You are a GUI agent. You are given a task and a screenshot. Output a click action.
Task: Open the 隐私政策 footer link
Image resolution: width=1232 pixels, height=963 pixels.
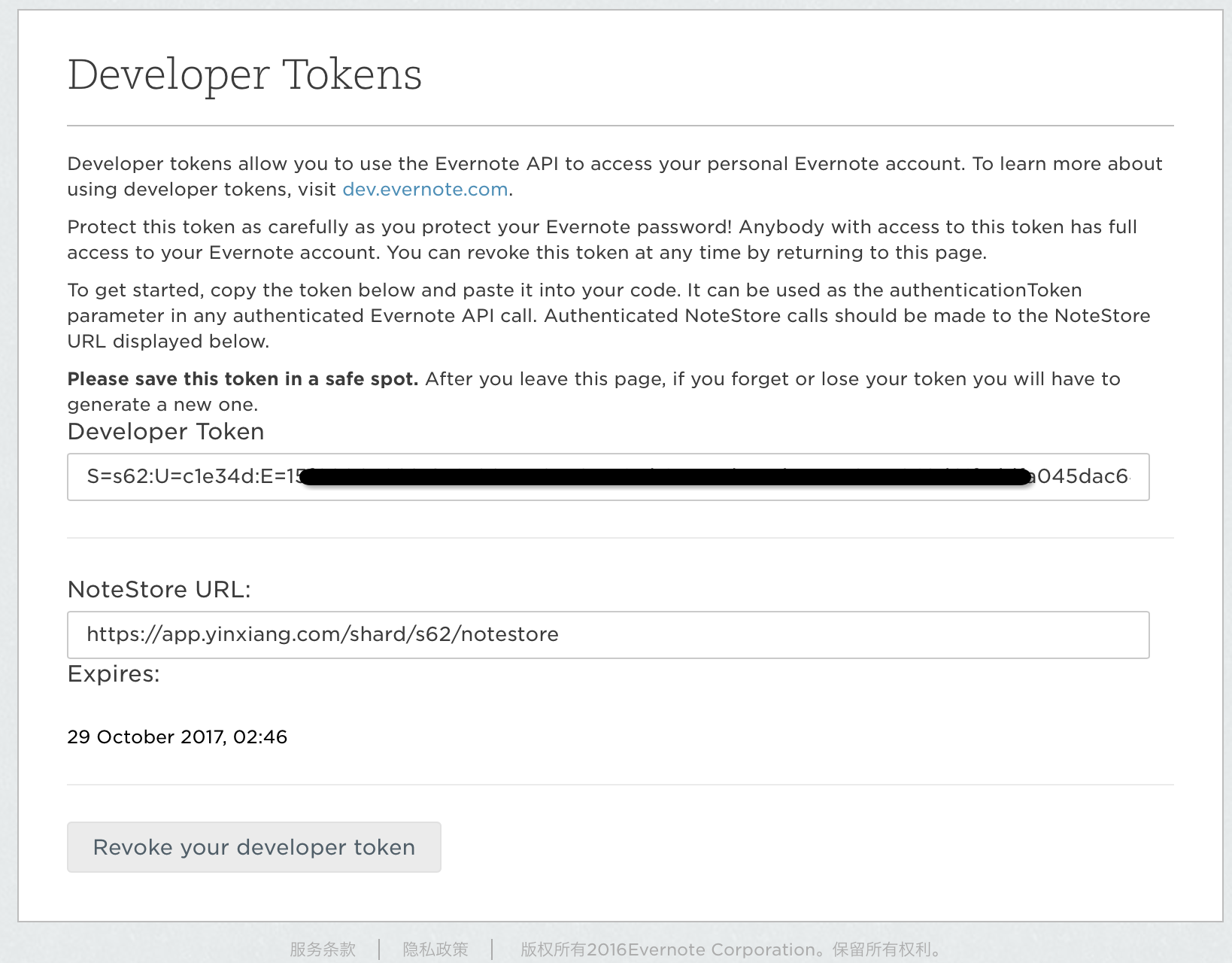(435, 949)
